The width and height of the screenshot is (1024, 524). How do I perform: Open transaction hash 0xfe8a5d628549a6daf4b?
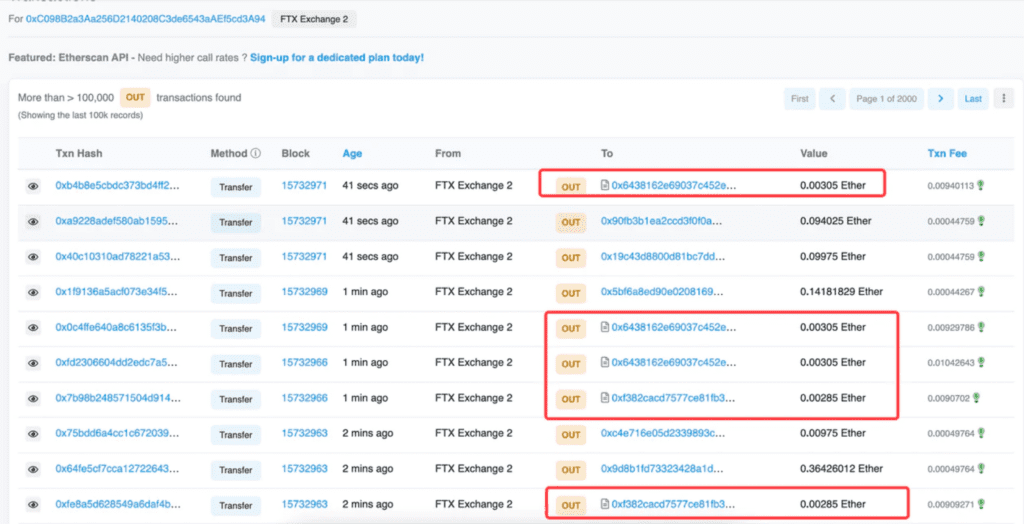tap(118, 504)
